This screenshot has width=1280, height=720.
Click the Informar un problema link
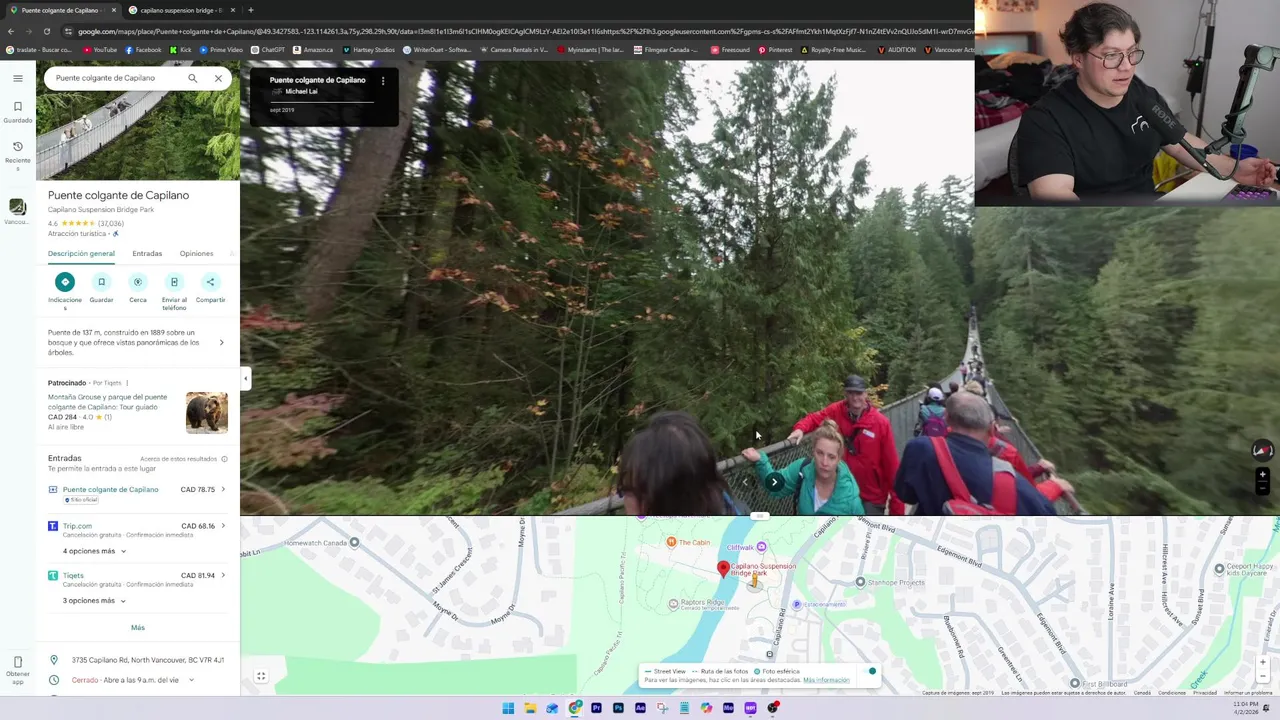1248,693
